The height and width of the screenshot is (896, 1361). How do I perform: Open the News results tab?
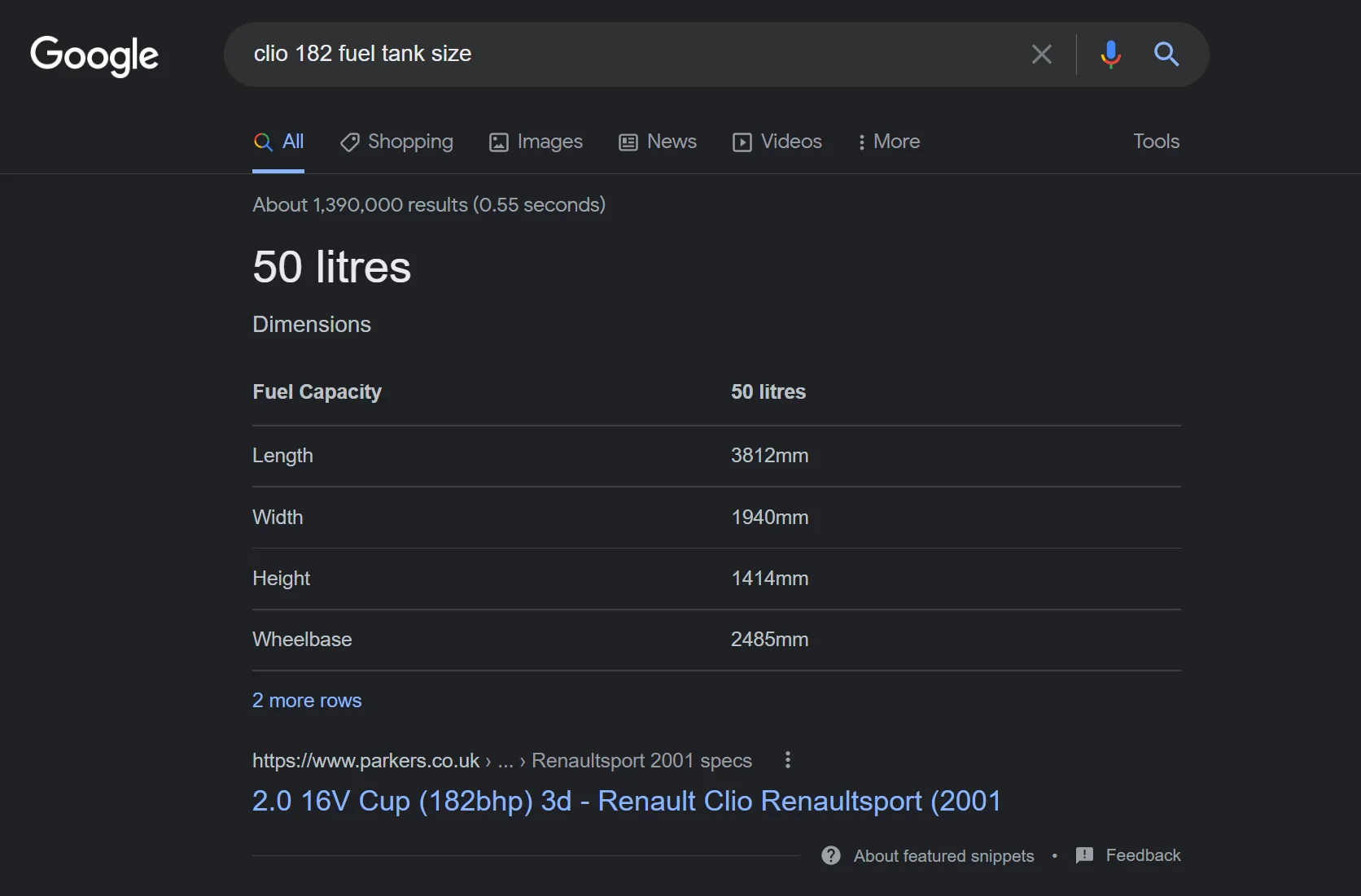(x=658, y=142)
